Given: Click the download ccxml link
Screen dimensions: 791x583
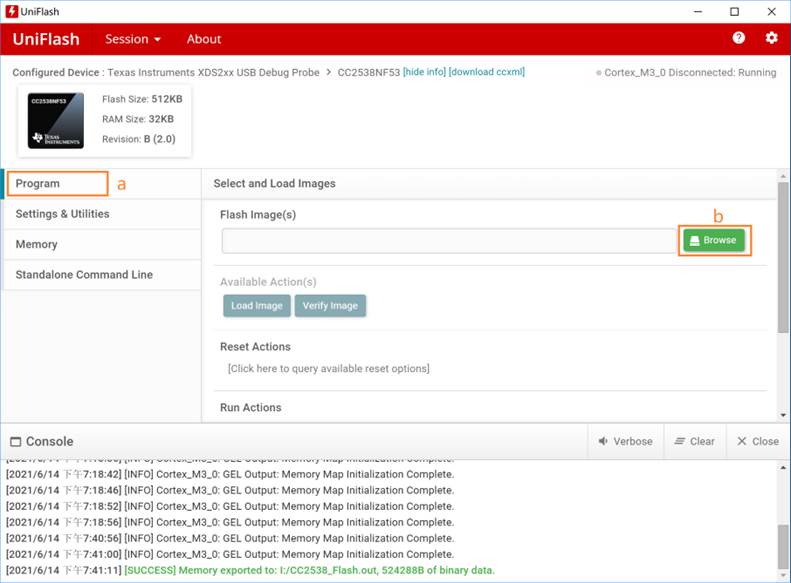Looking at the screenshot, I should [487, 72].
